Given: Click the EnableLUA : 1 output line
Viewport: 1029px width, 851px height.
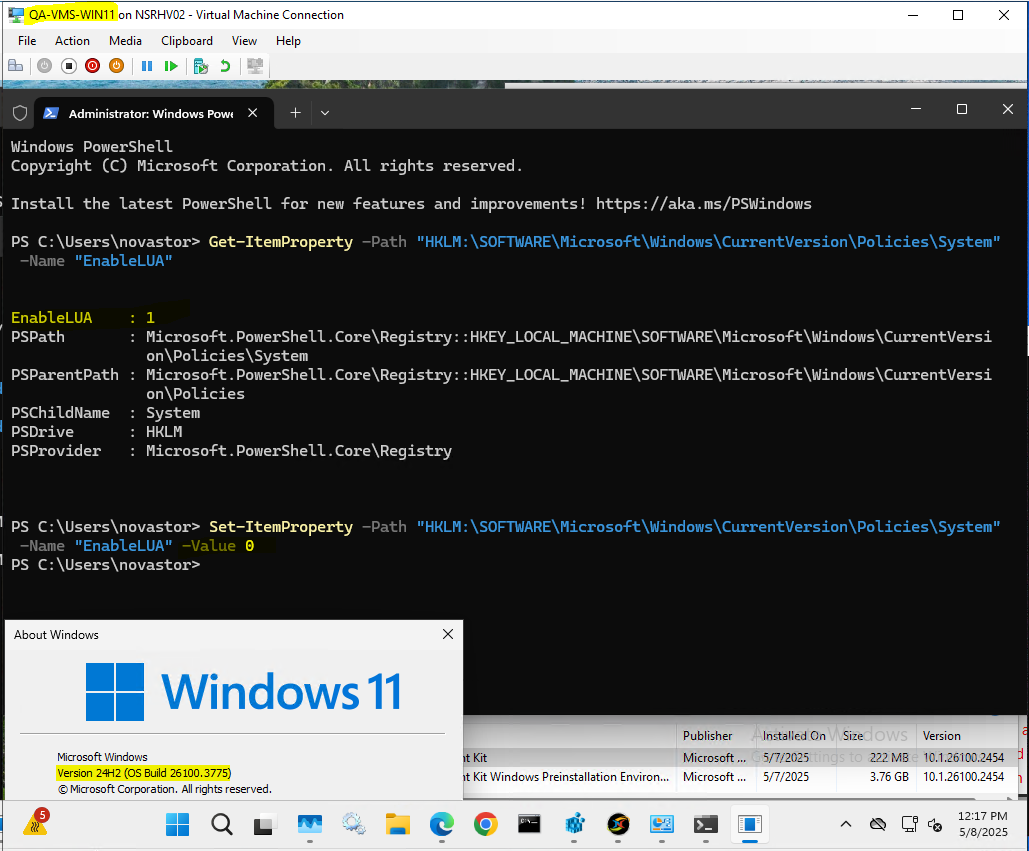Looking at the screenshot, I should (83, 318).
